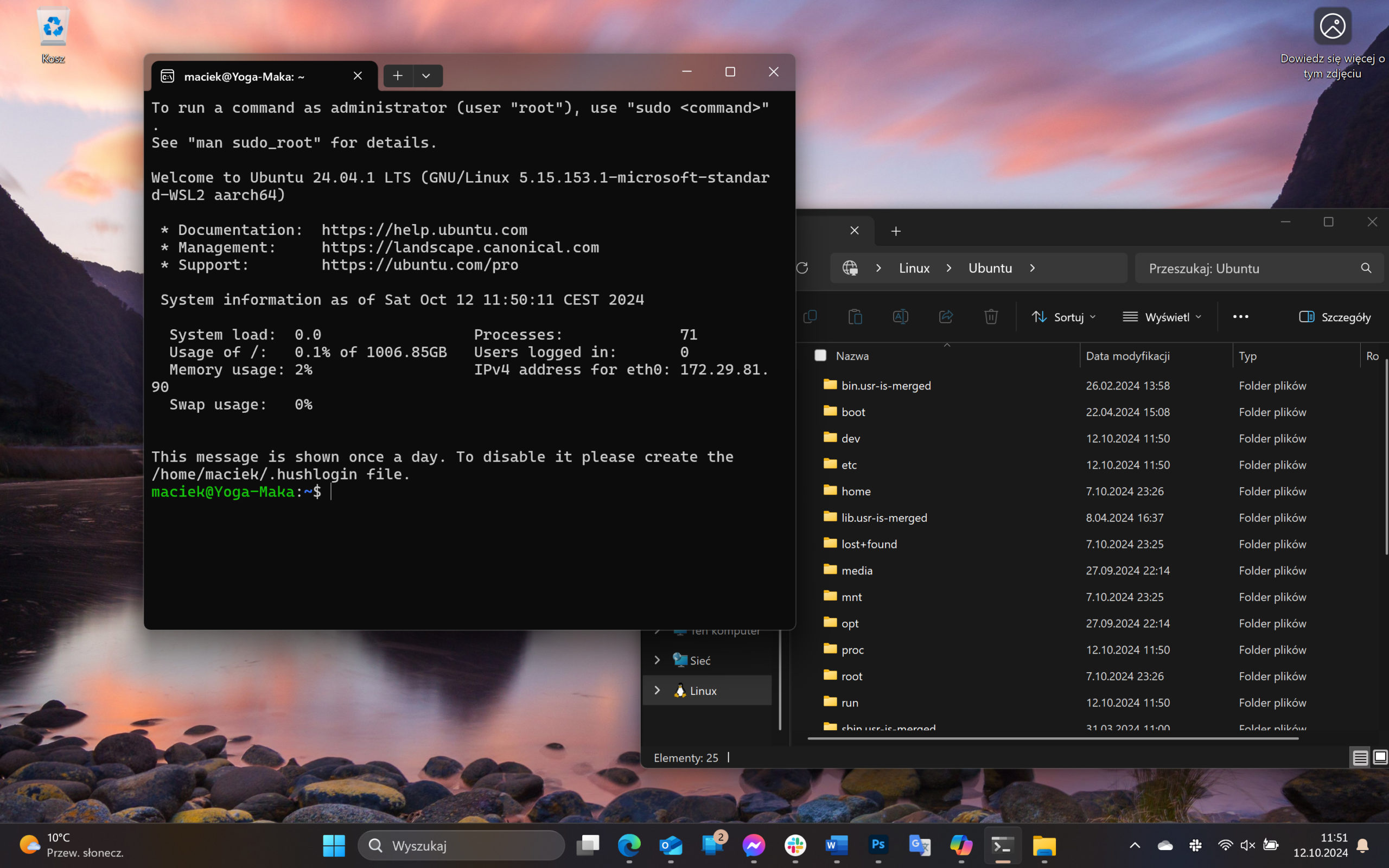Open the weather widget on taskbar
This screenshot has height=868, width=1389.
(x=71, y=845)
